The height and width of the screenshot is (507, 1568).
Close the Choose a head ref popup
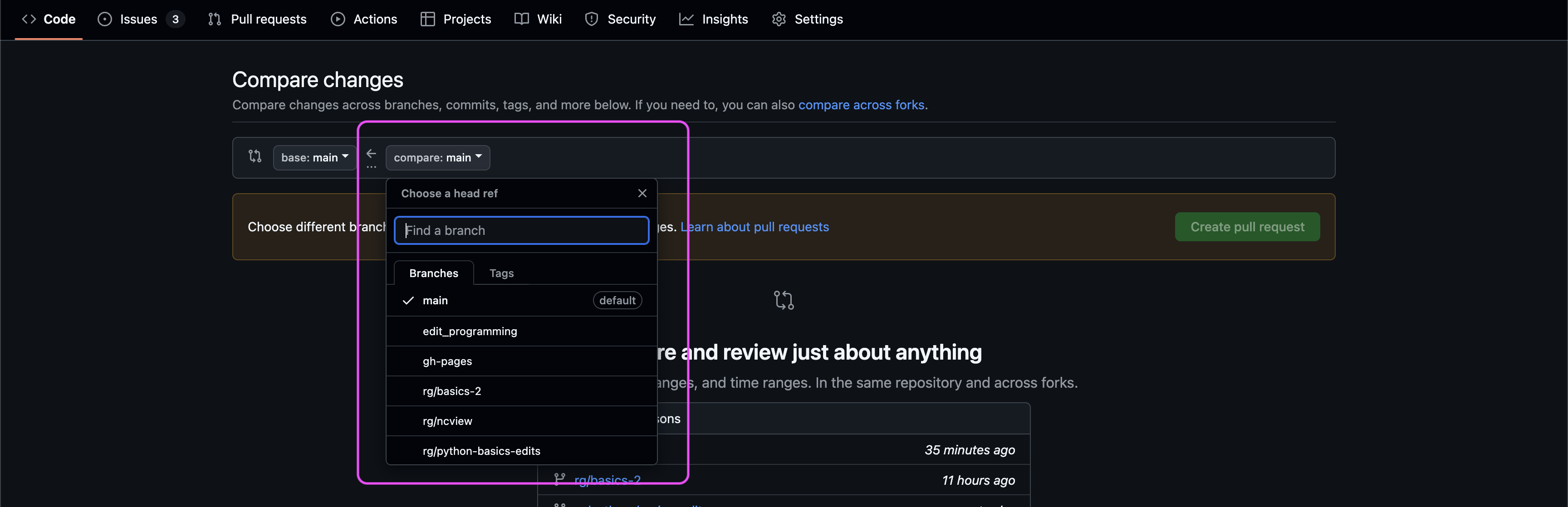[x=642, y=194]
